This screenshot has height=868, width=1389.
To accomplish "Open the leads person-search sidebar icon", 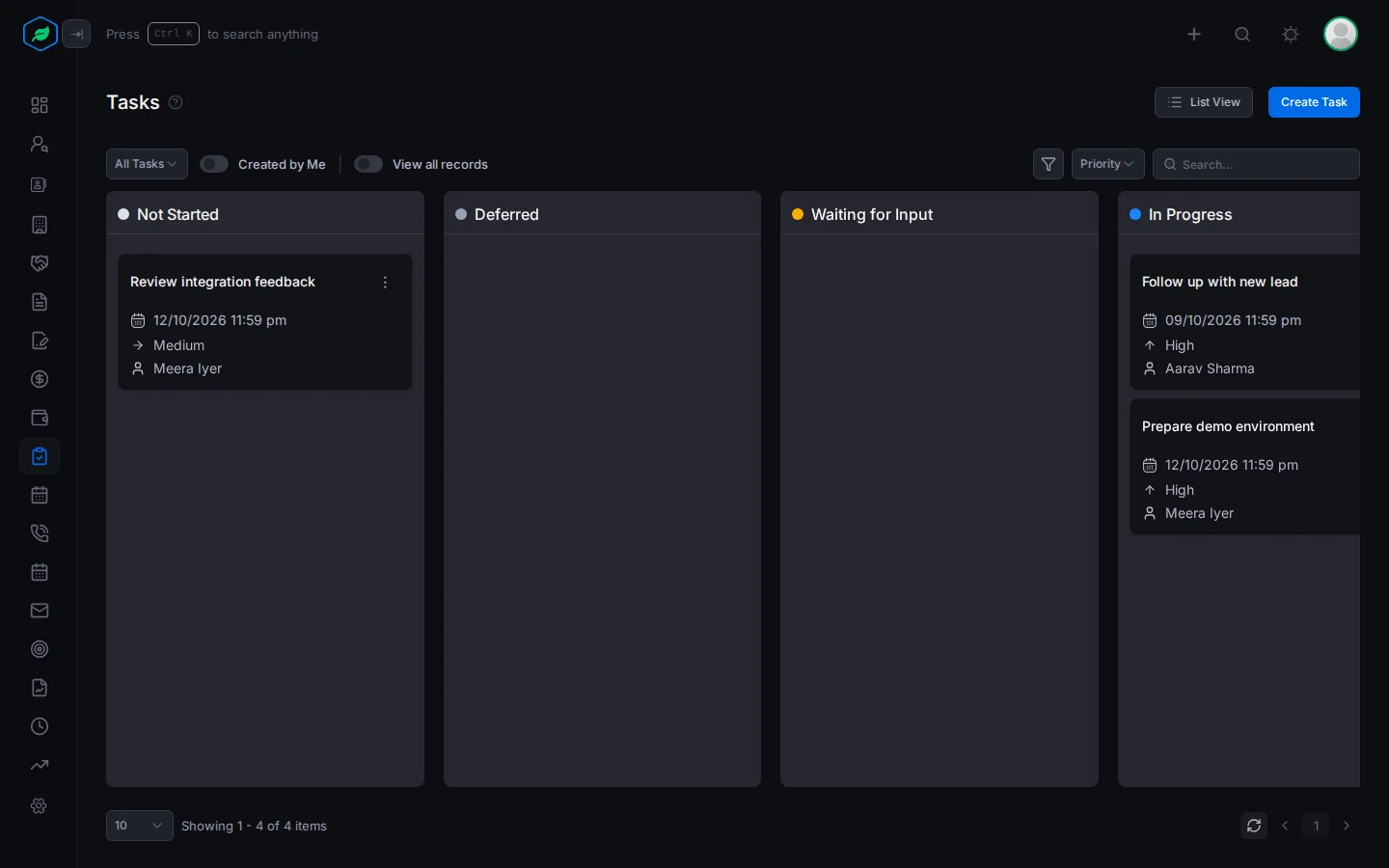I will coord(40,144).
